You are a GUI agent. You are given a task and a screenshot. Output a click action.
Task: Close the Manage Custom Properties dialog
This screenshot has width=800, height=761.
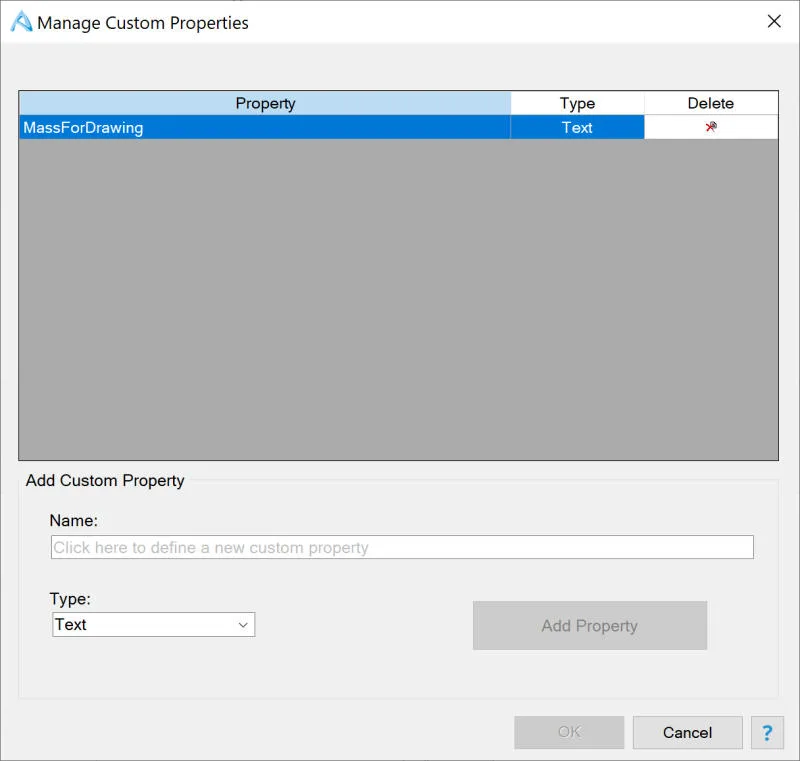coord(774,21)
